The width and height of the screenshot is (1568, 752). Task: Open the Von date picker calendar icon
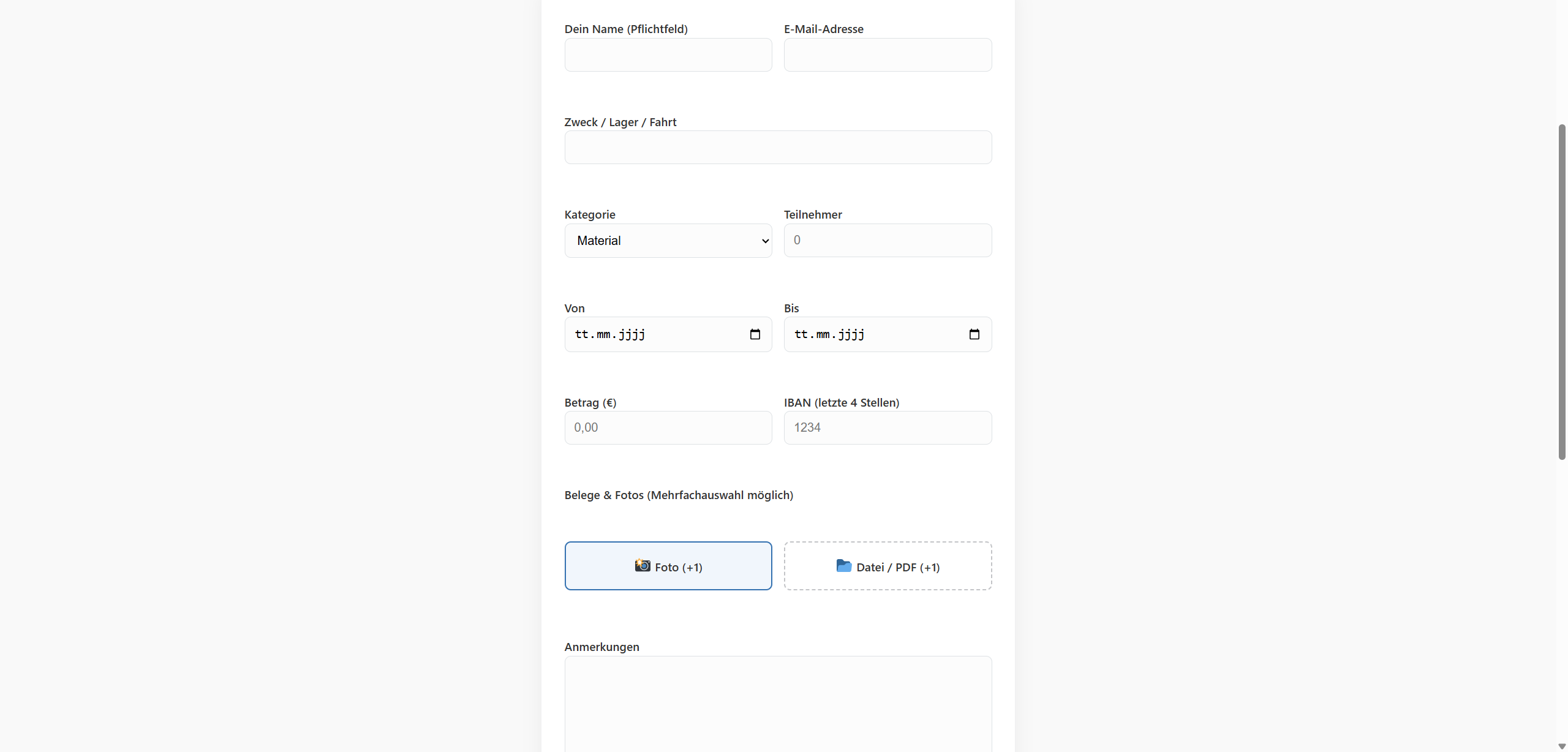click(x=755, y=334)
